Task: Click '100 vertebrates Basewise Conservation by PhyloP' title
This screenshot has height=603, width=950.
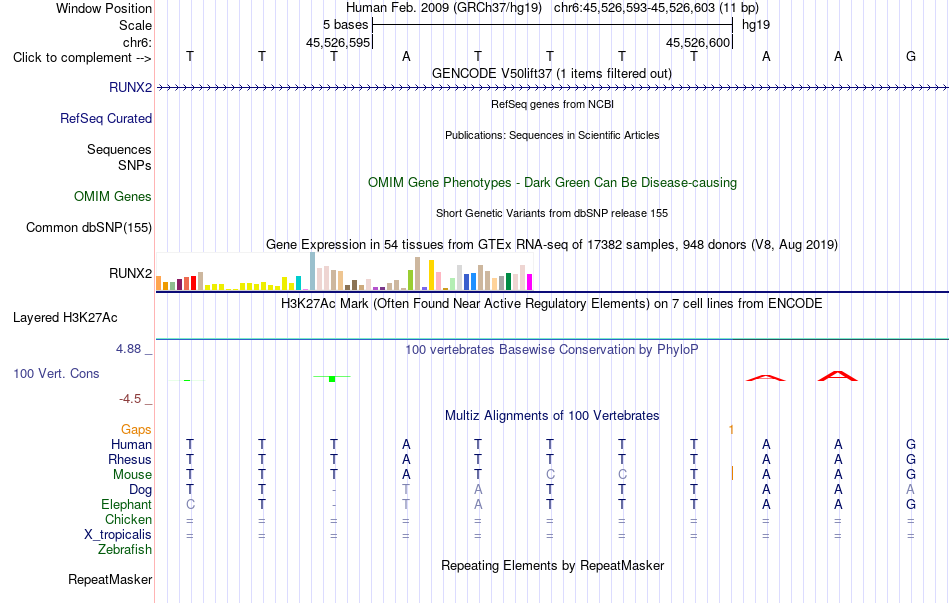Action: 552,349
